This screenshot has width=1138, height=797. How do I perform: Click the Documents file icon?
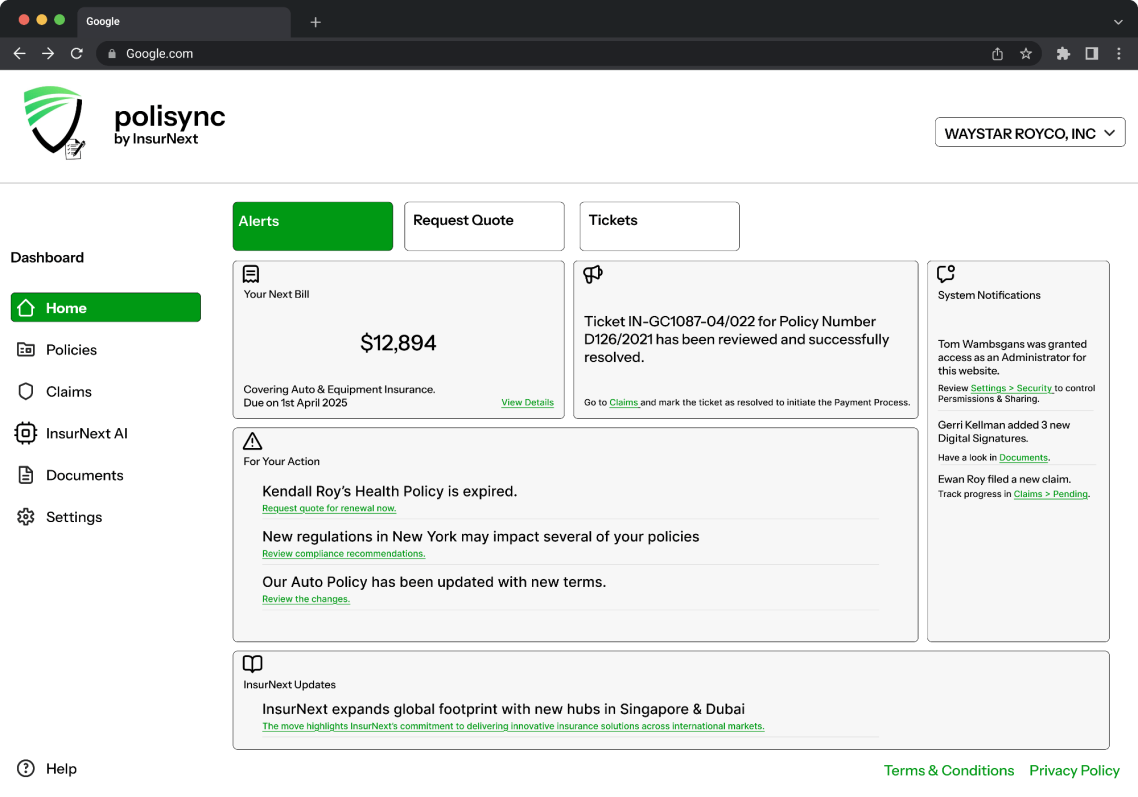[x=26, y=475]
